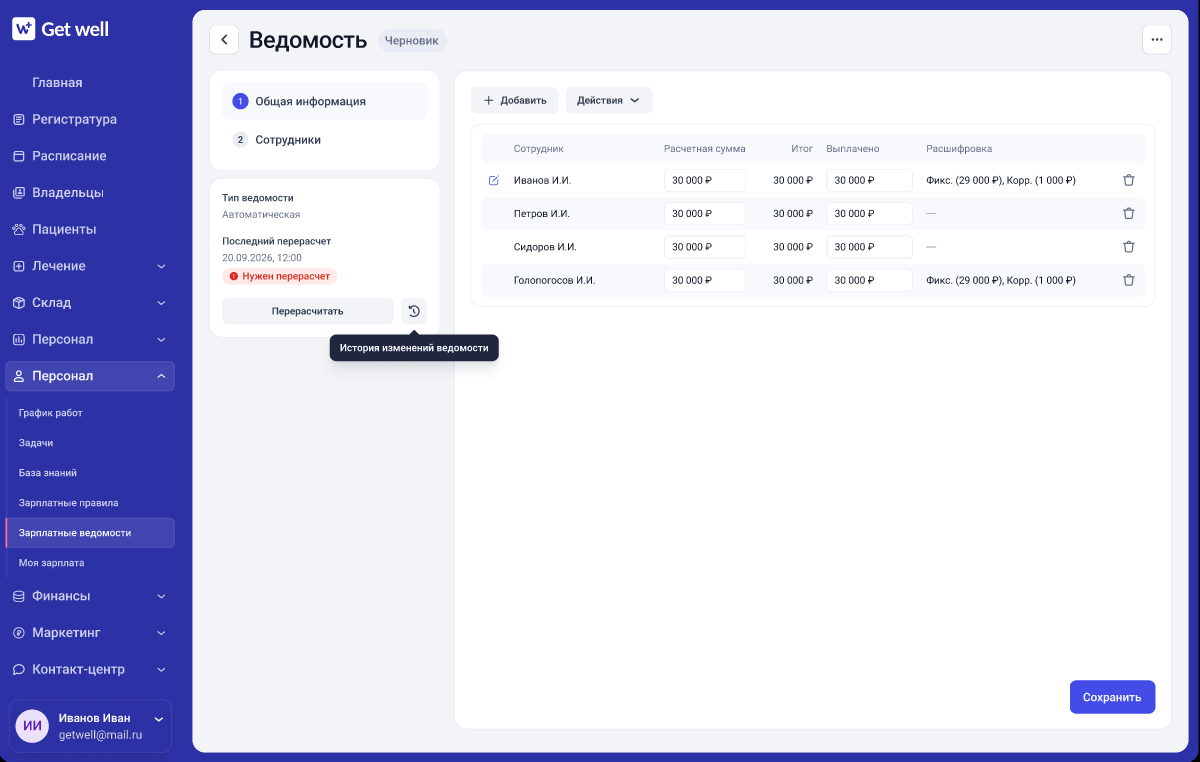Delete the Голопогосов И.И. row with trash icon

pyautogui.click(x=1129, y=281)
